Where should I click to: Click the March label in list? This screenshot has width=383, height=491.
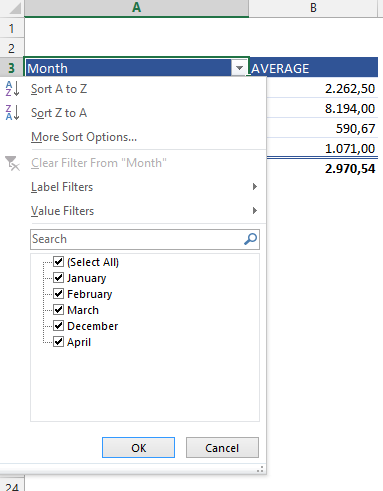tap(83, 310)
